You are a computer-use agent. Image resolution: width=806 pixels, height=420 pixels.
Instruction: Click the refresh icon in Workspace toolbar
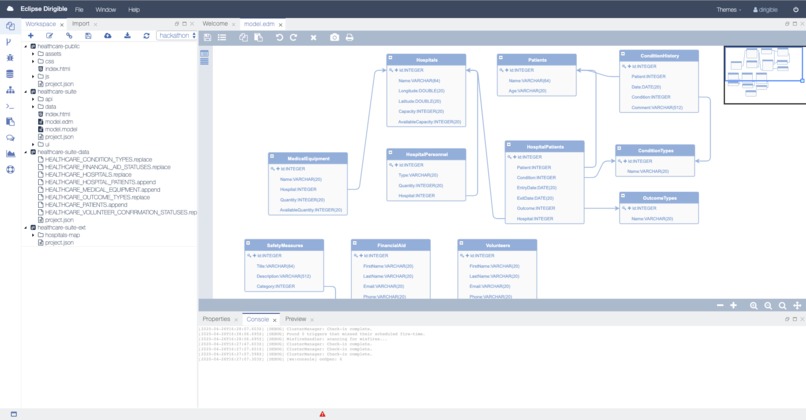pos(146,35)
